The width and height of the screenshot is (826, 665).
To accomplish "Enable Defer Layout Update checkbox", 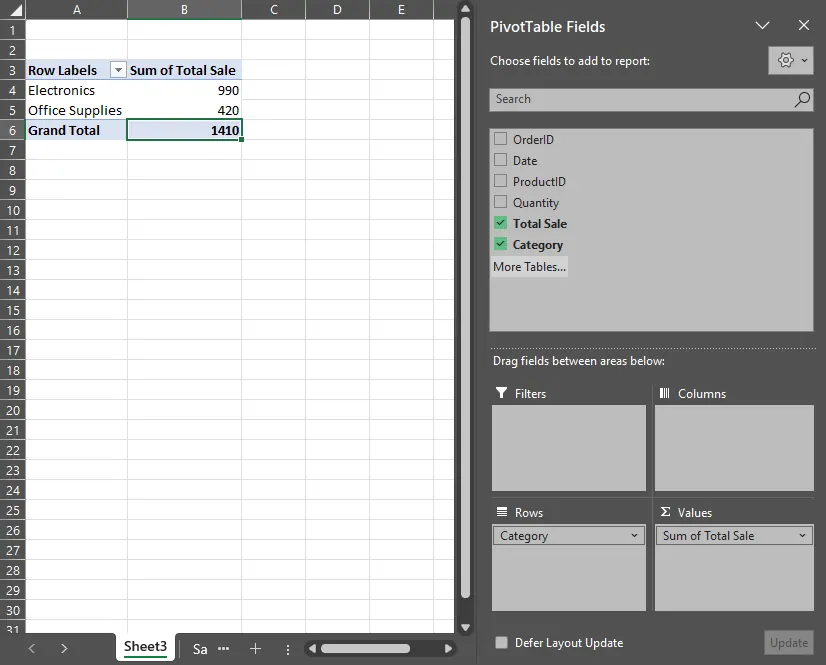I will click(x=501, y=643).
